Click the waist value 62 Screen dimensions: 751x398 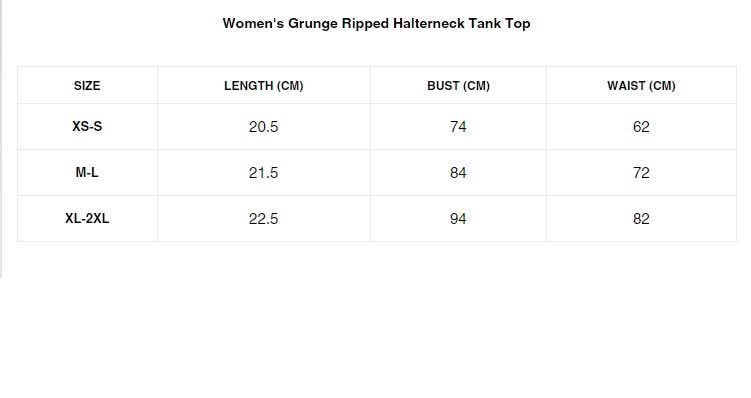641,127
